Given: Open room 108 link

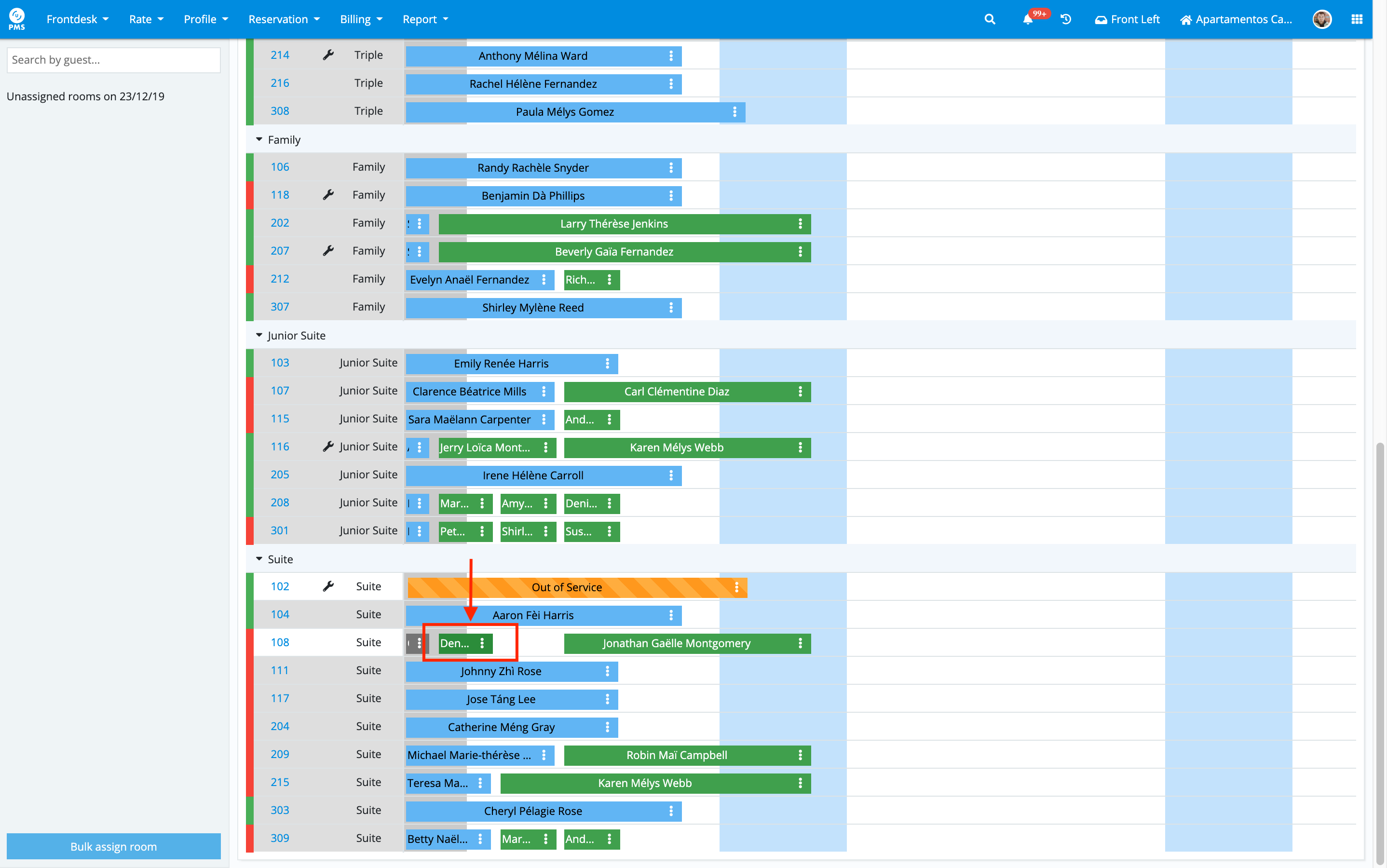Looking at the screenshot, I should [280, 642].
